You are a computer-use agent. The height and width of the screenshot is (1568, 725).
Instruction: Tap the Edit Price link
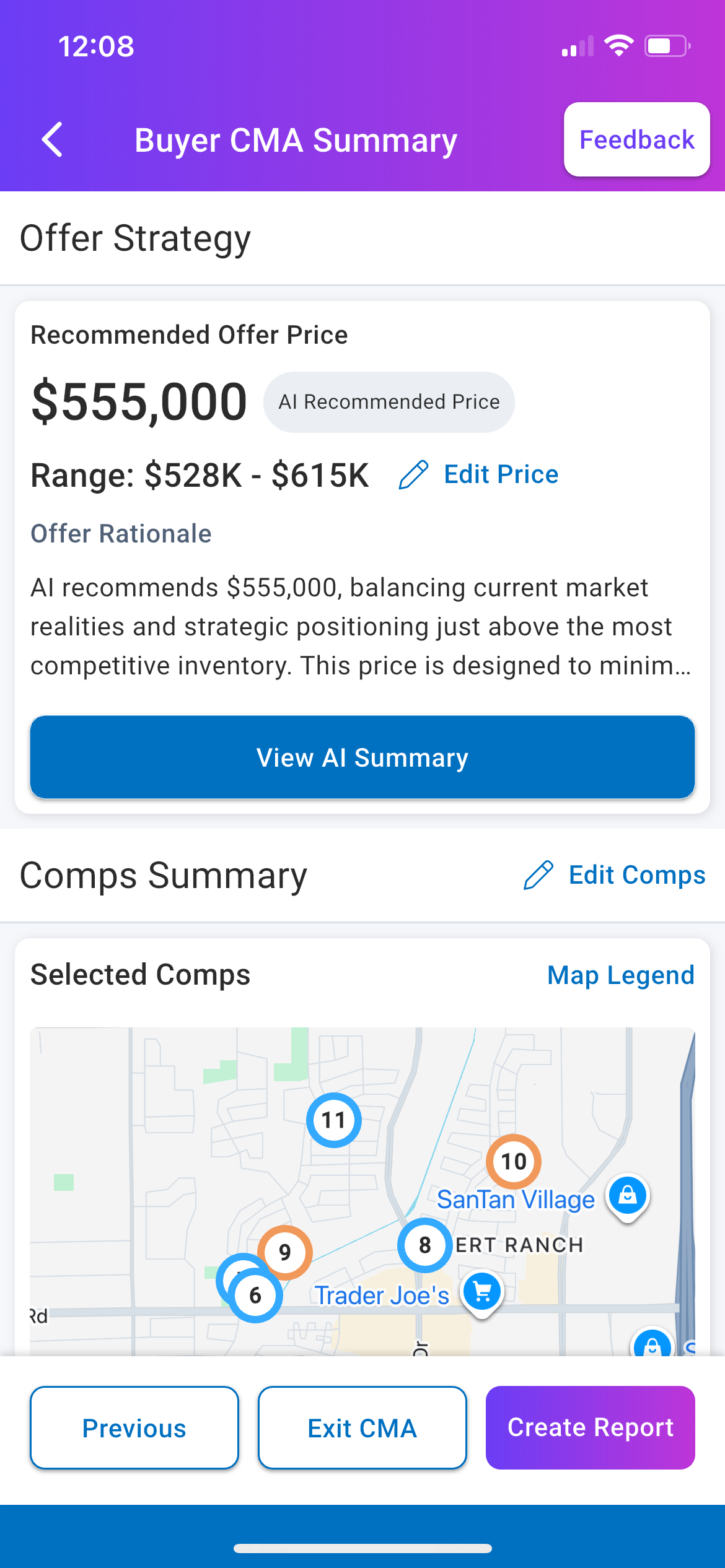coord(501,474)
